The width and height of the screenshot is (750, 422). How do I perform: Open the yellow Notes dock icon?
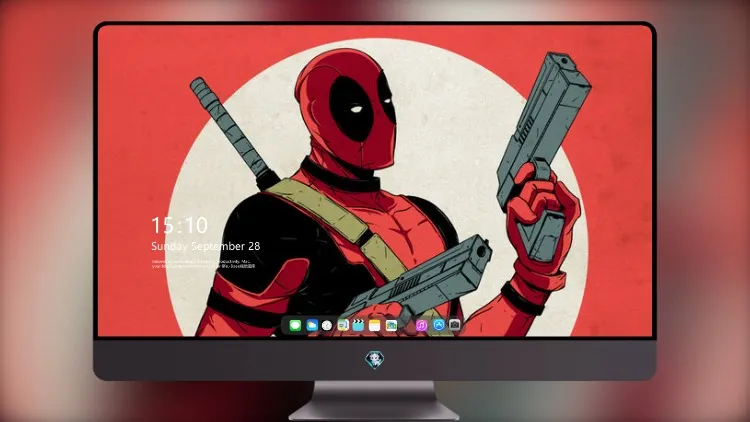pos(375,326)
